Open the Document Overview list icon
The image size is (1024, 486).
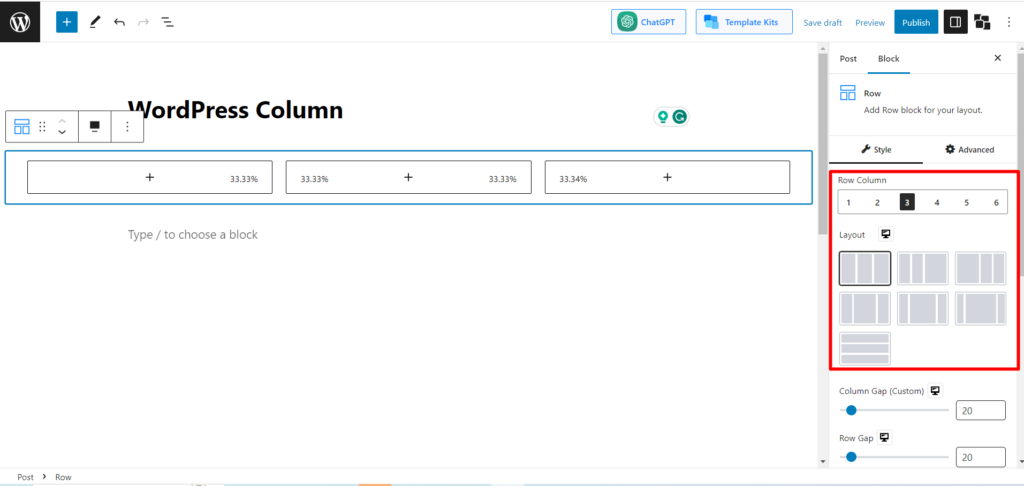click(x=168, y=22)
